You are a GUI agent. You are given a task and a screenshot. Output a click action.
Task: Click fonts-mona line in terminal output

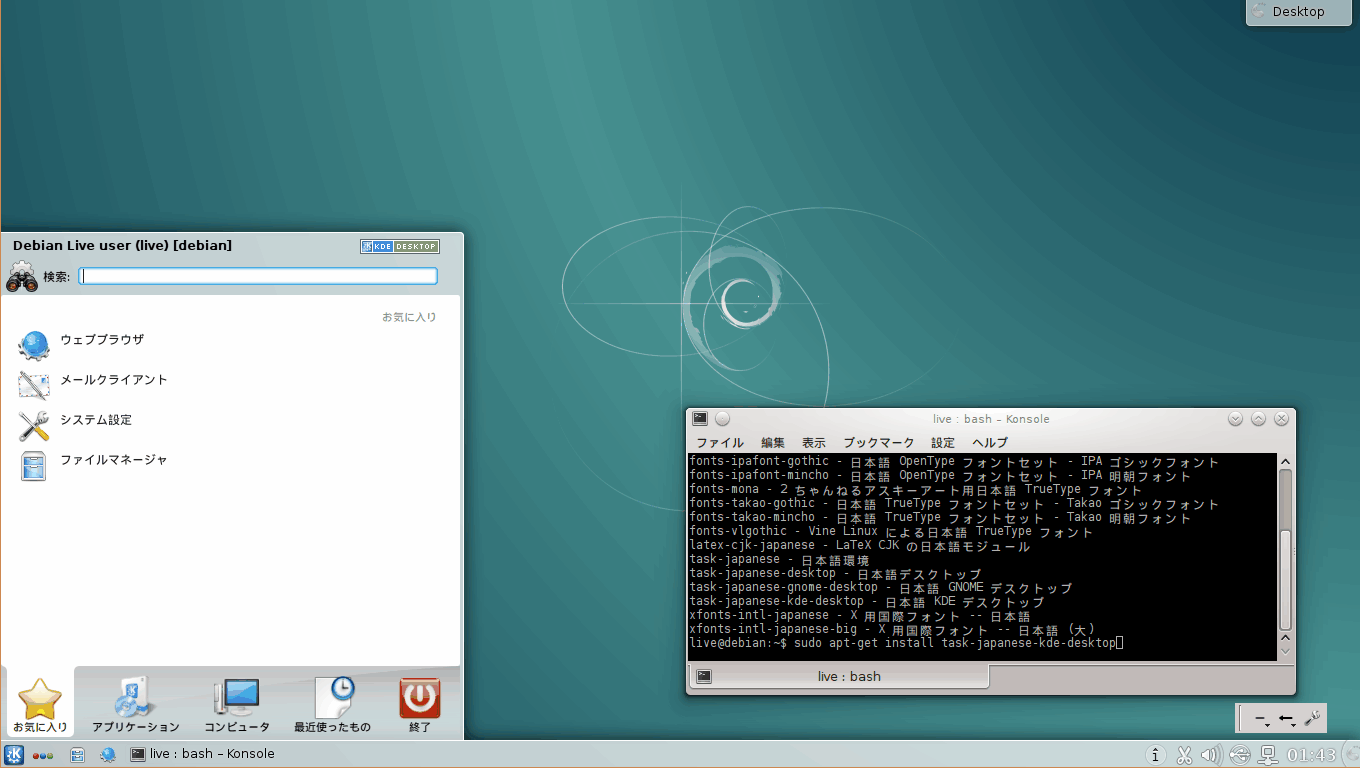(x=916, y=490)
